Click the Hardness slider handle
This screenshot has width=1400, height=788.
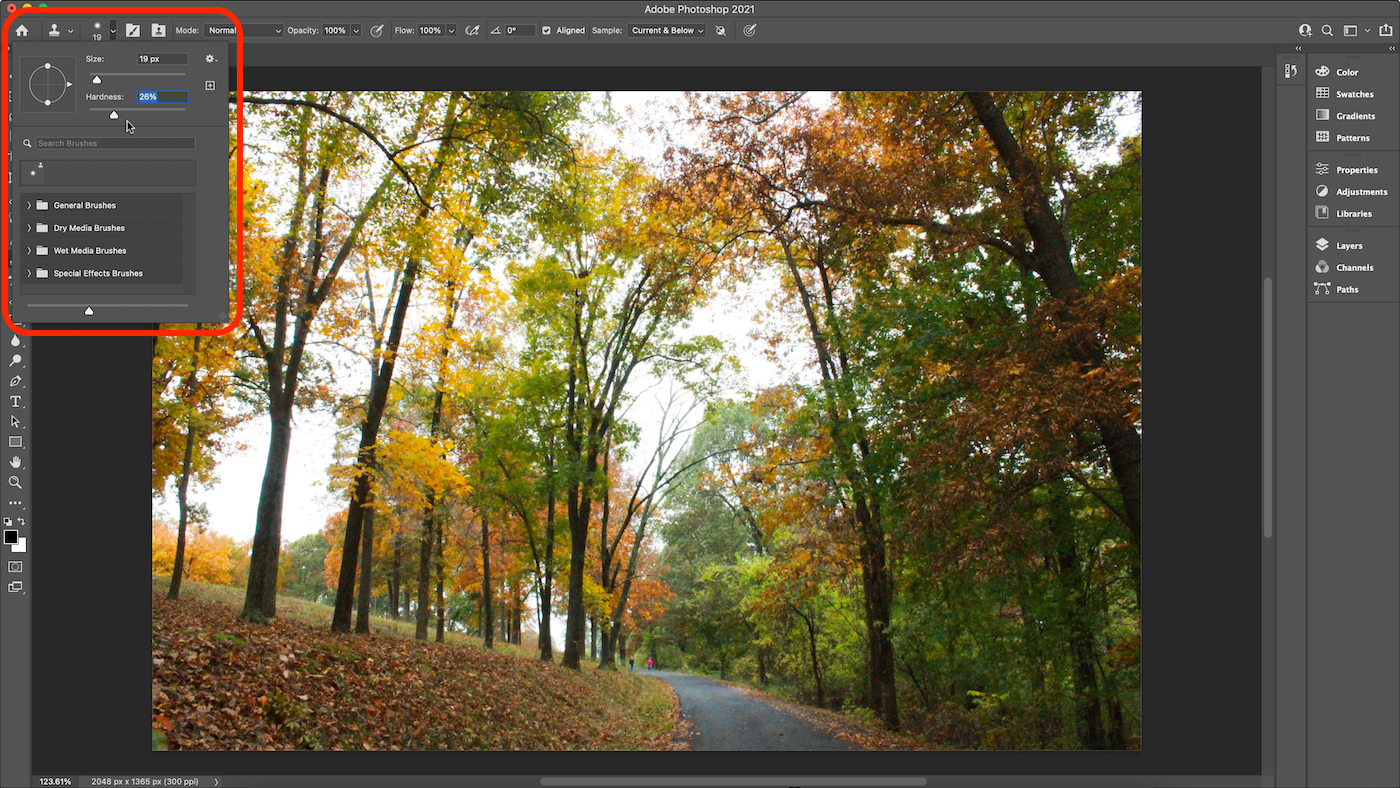click(x=114, y=115)
